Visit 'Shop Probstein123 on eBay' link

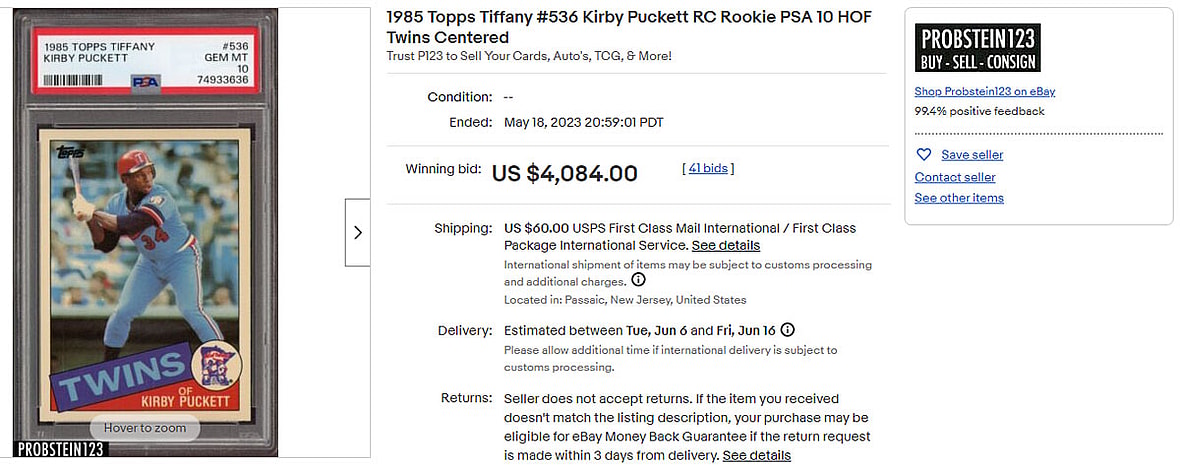pos(984,91)
